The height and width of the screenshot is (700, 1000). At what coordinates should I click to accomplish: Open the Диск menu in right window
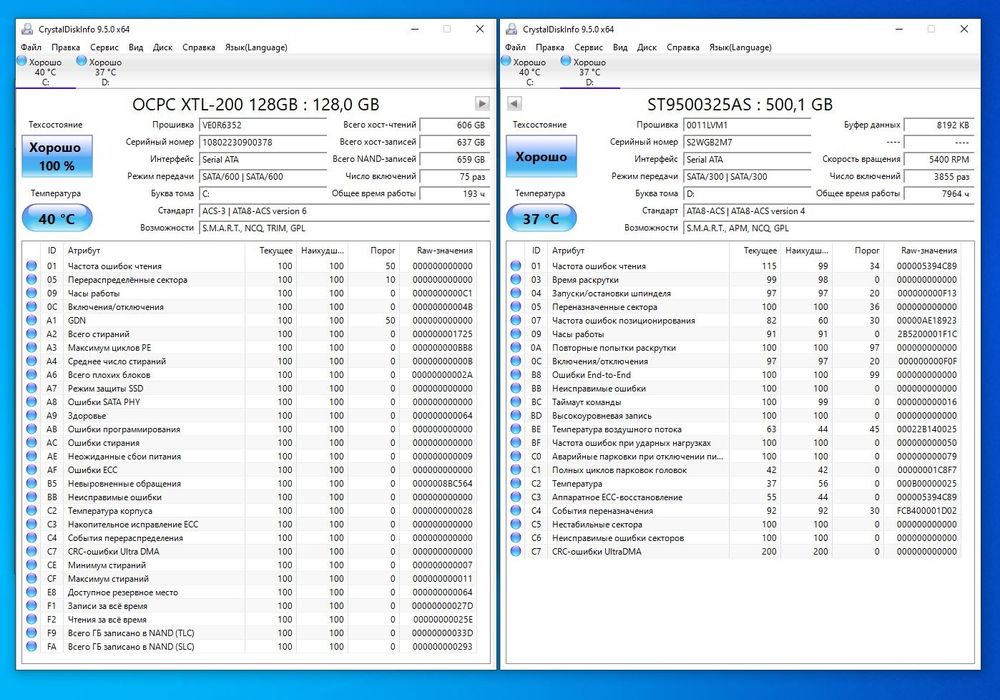pos(647,47)
